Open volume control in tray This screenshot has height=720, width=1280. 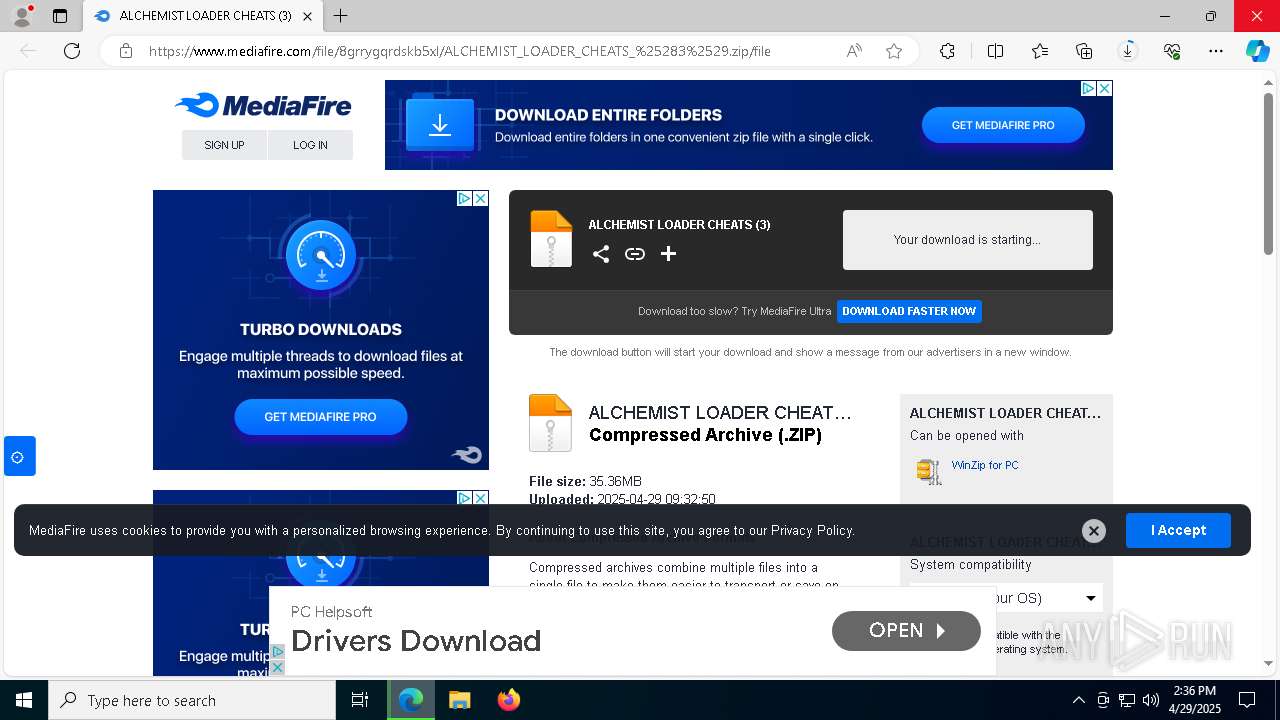(x=1151, y=700)
